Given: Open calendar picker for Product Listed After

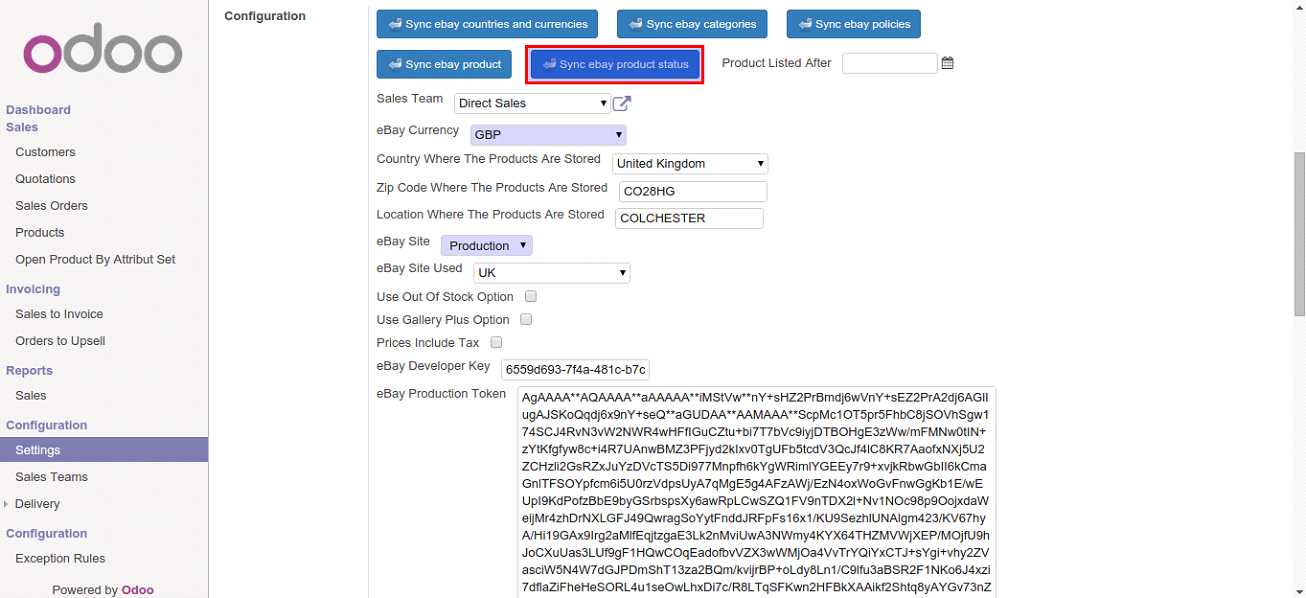Looking at the screenshot, I should click(947, 63).
